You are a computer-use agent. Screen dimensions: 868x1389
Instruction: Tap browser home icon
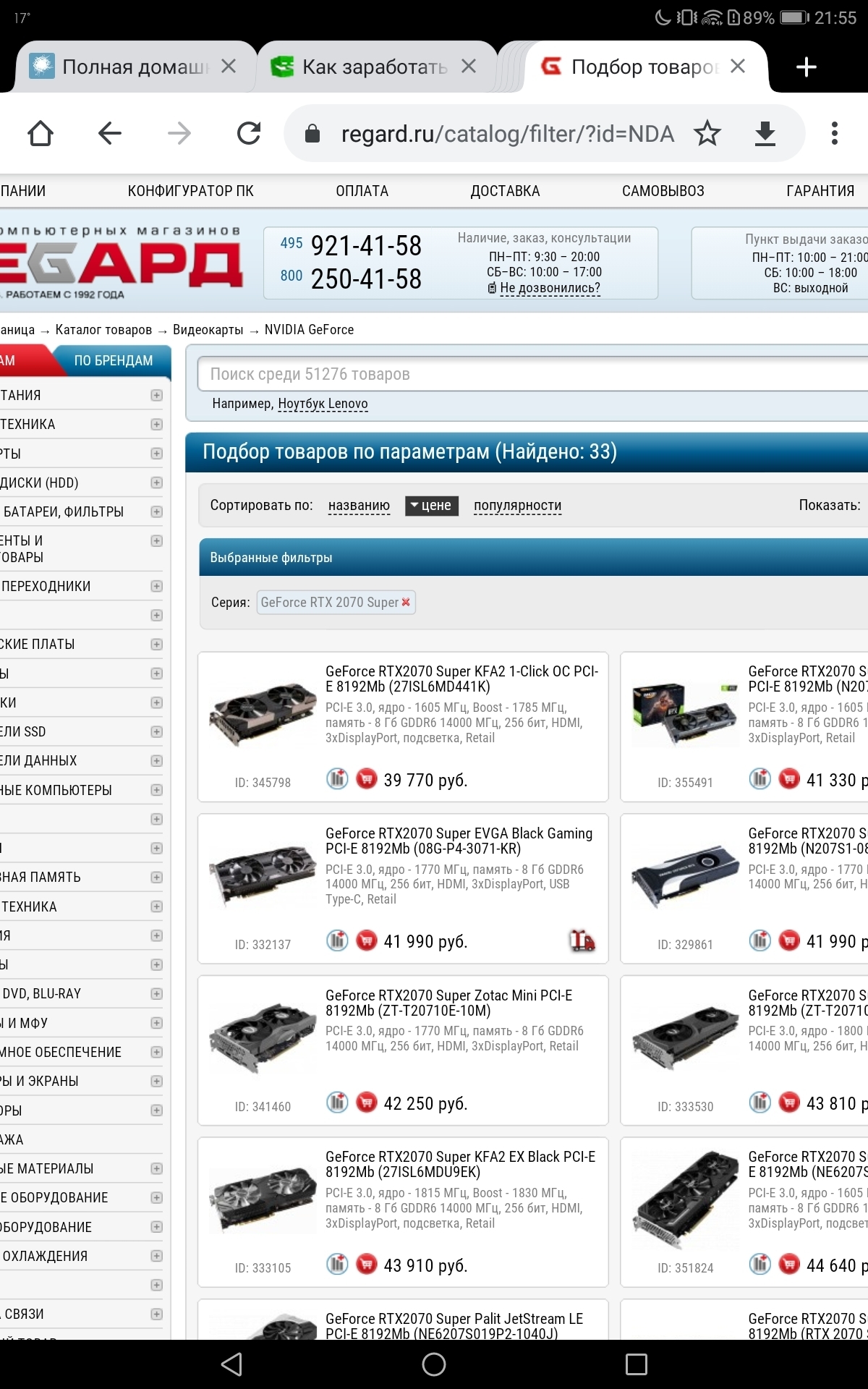(x=41, y=134)
